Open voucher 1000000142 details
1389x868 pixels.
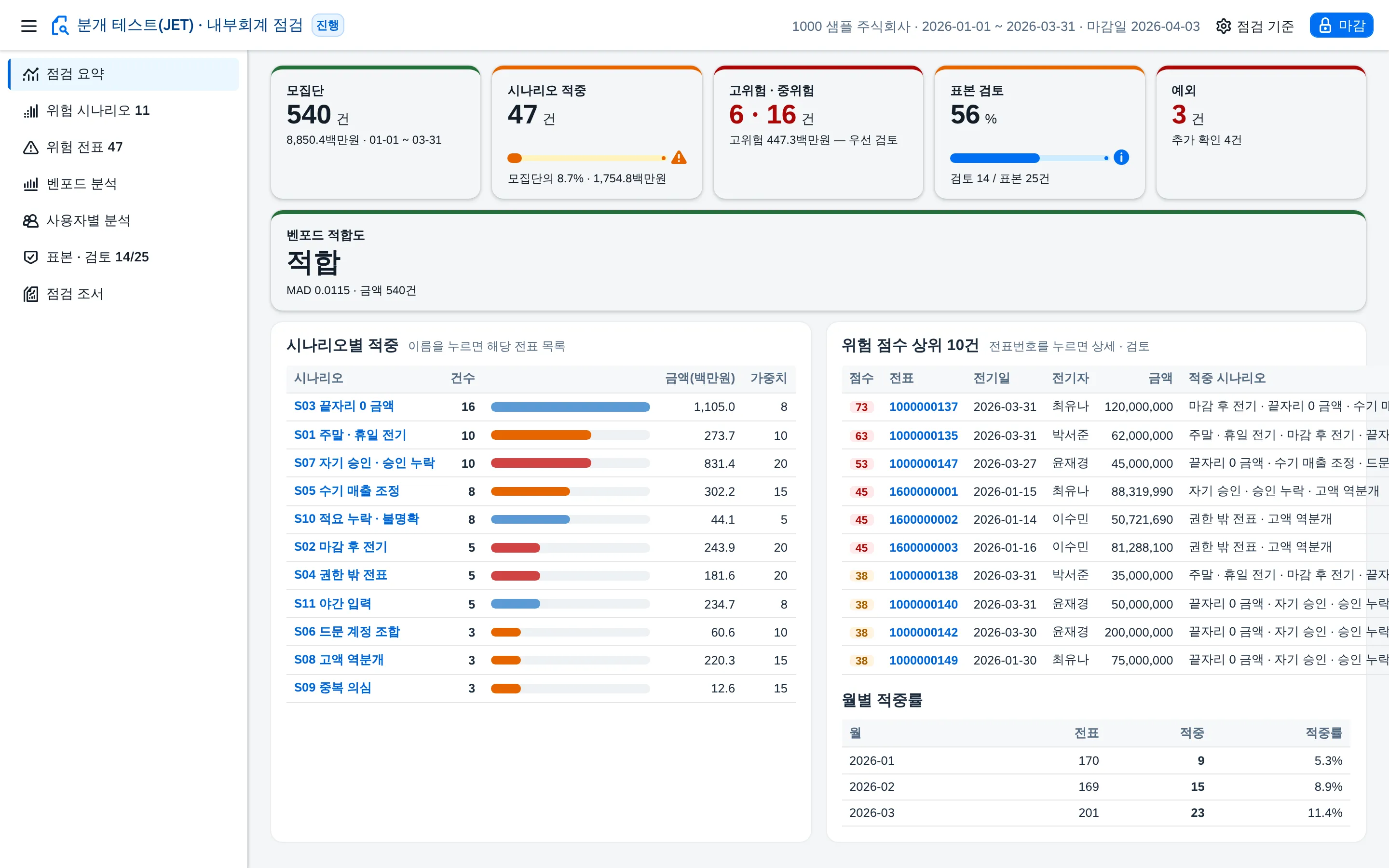pos(923,633)
